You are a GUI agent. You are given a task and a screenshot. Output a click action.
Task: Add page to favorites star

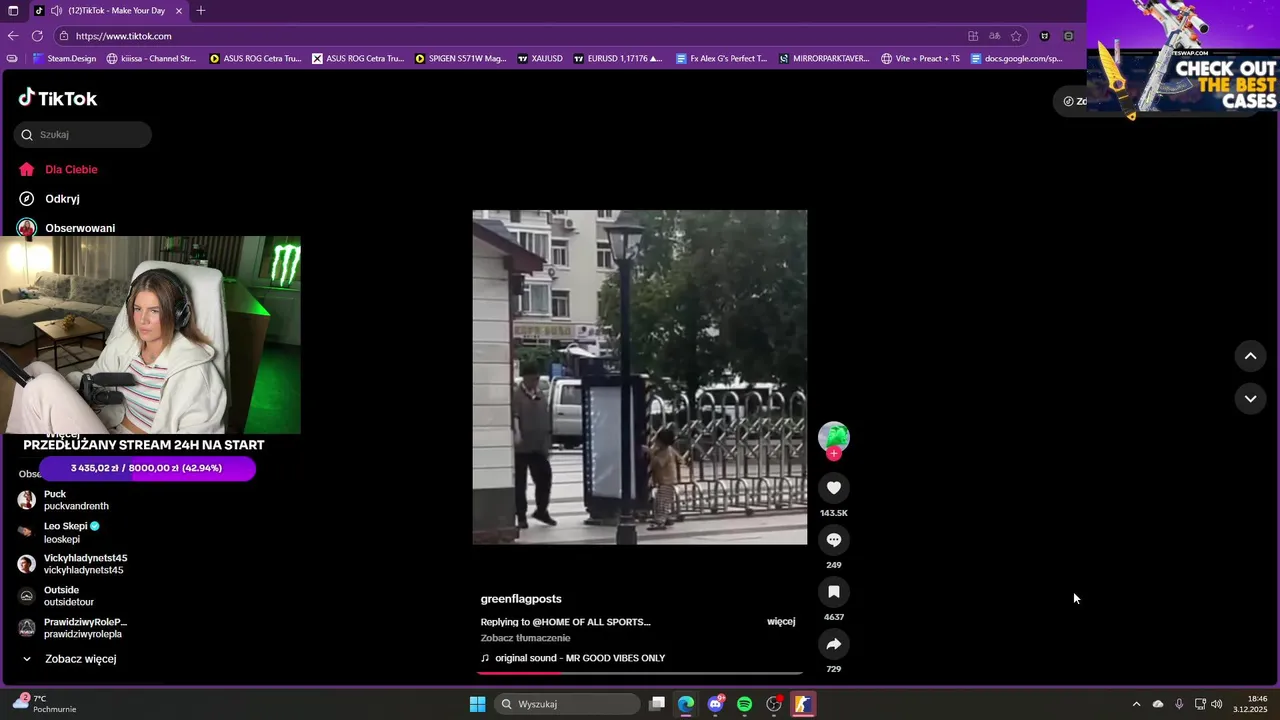[1016, 36]
